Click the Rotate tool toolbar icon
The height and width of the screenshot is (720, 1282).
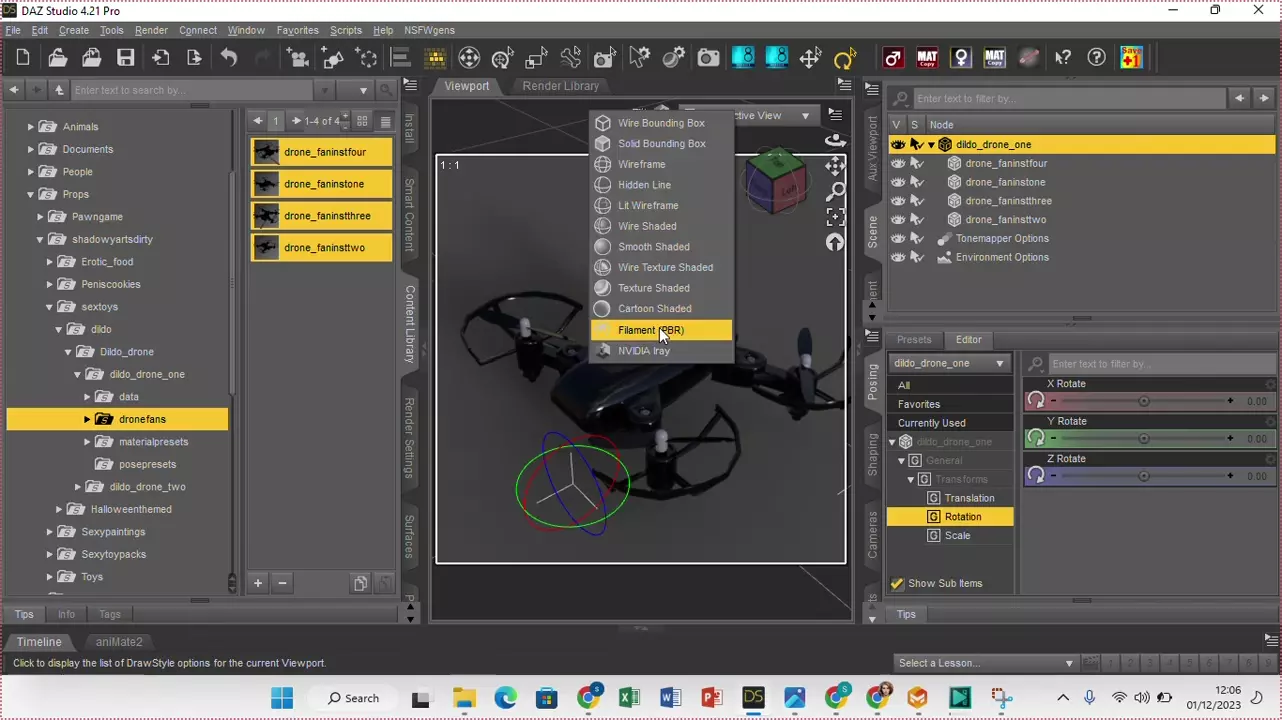pos(844,58)
